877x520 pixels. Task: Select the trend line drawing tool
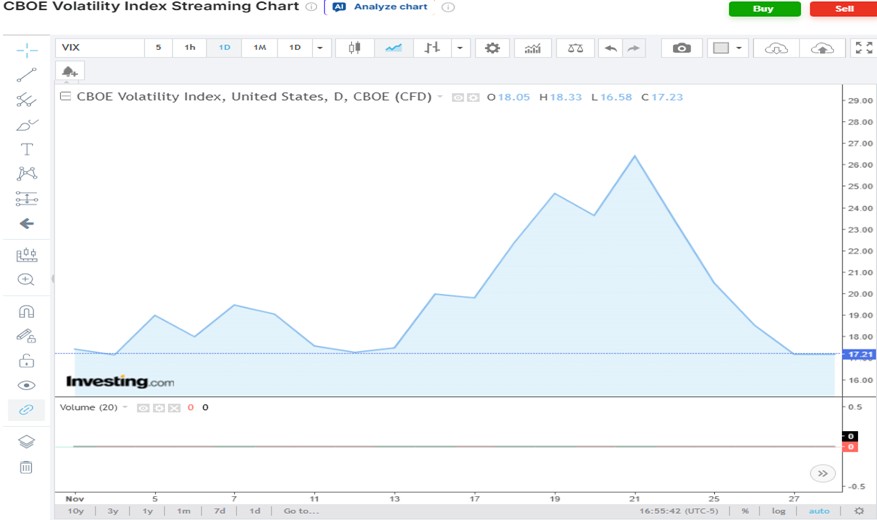point(27,74)
